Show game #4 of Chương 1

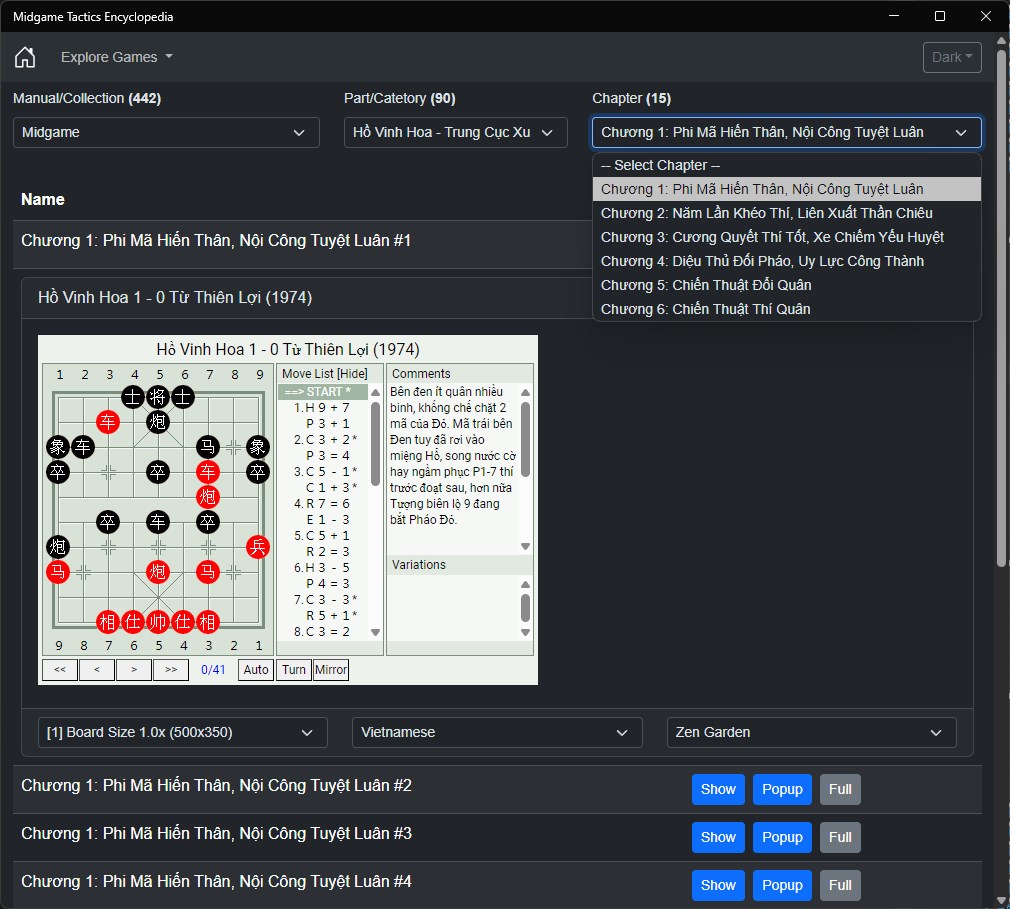click(718, 885)
